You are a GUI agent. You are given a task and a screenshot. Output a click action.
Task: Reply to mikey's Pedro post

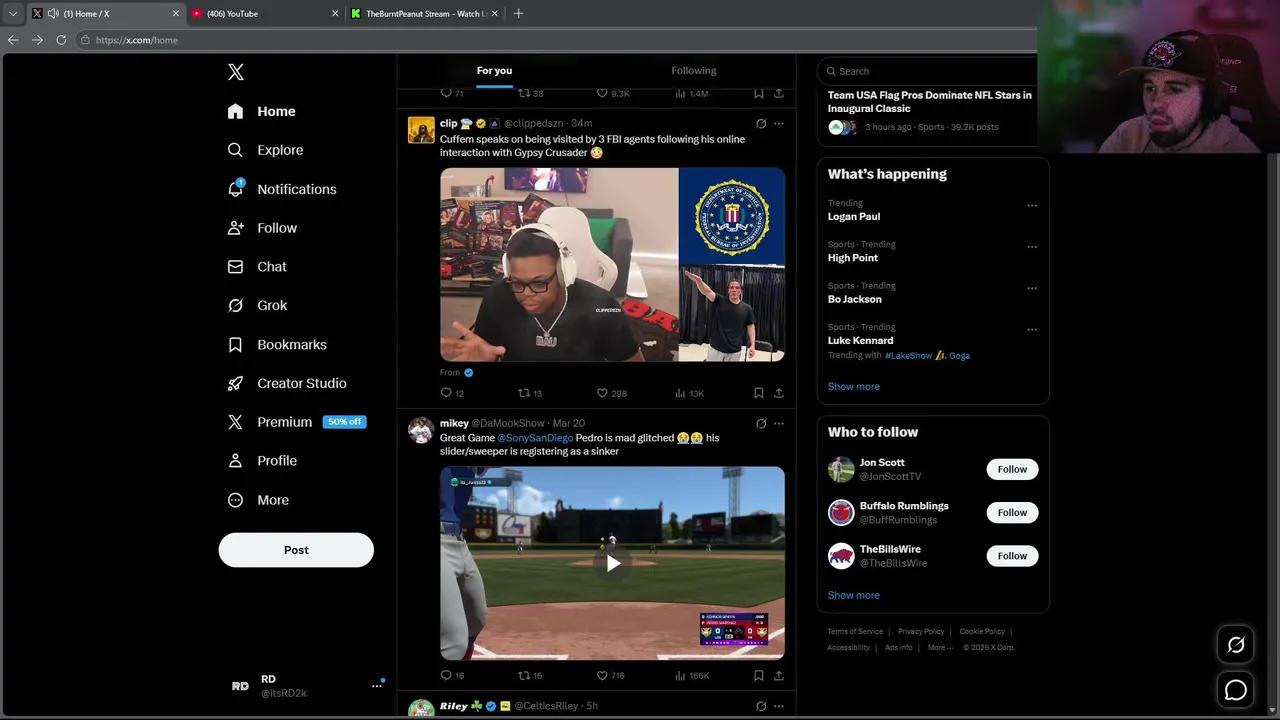pyautogui.click(x=452, y=675)
